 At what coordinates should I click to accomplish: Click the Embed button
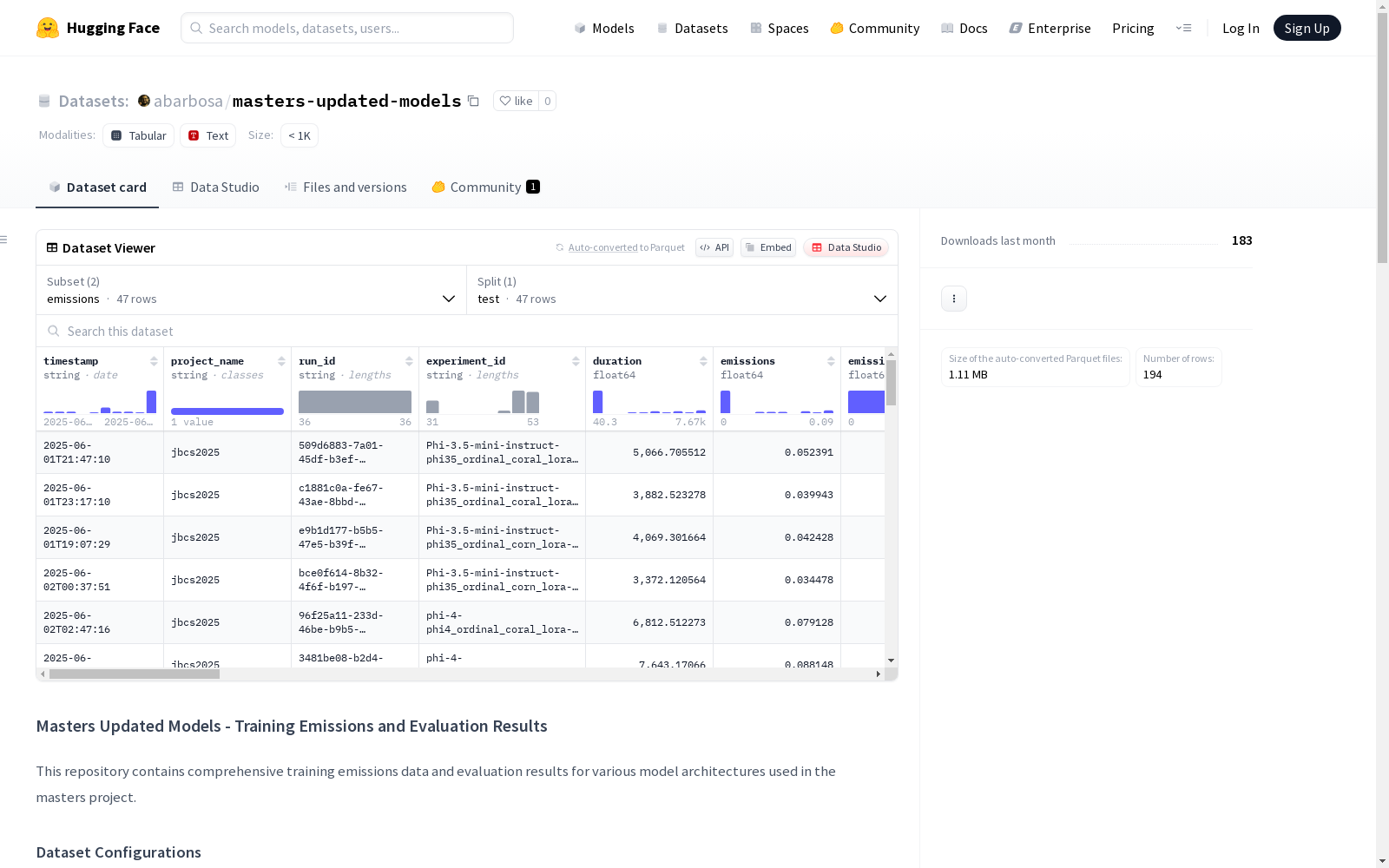click(768, 247)
